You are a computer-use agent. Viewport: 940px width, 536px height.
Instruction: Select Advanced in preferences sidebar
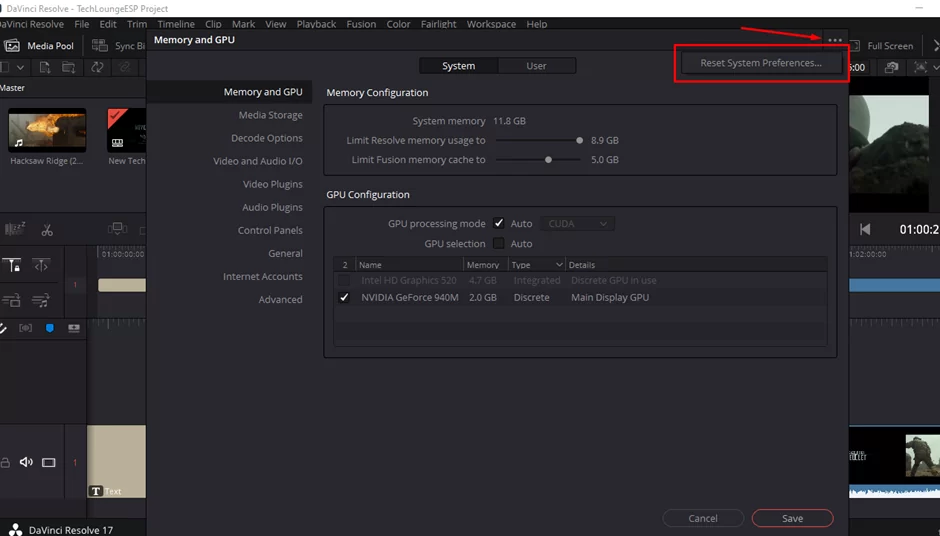[281, 300]
